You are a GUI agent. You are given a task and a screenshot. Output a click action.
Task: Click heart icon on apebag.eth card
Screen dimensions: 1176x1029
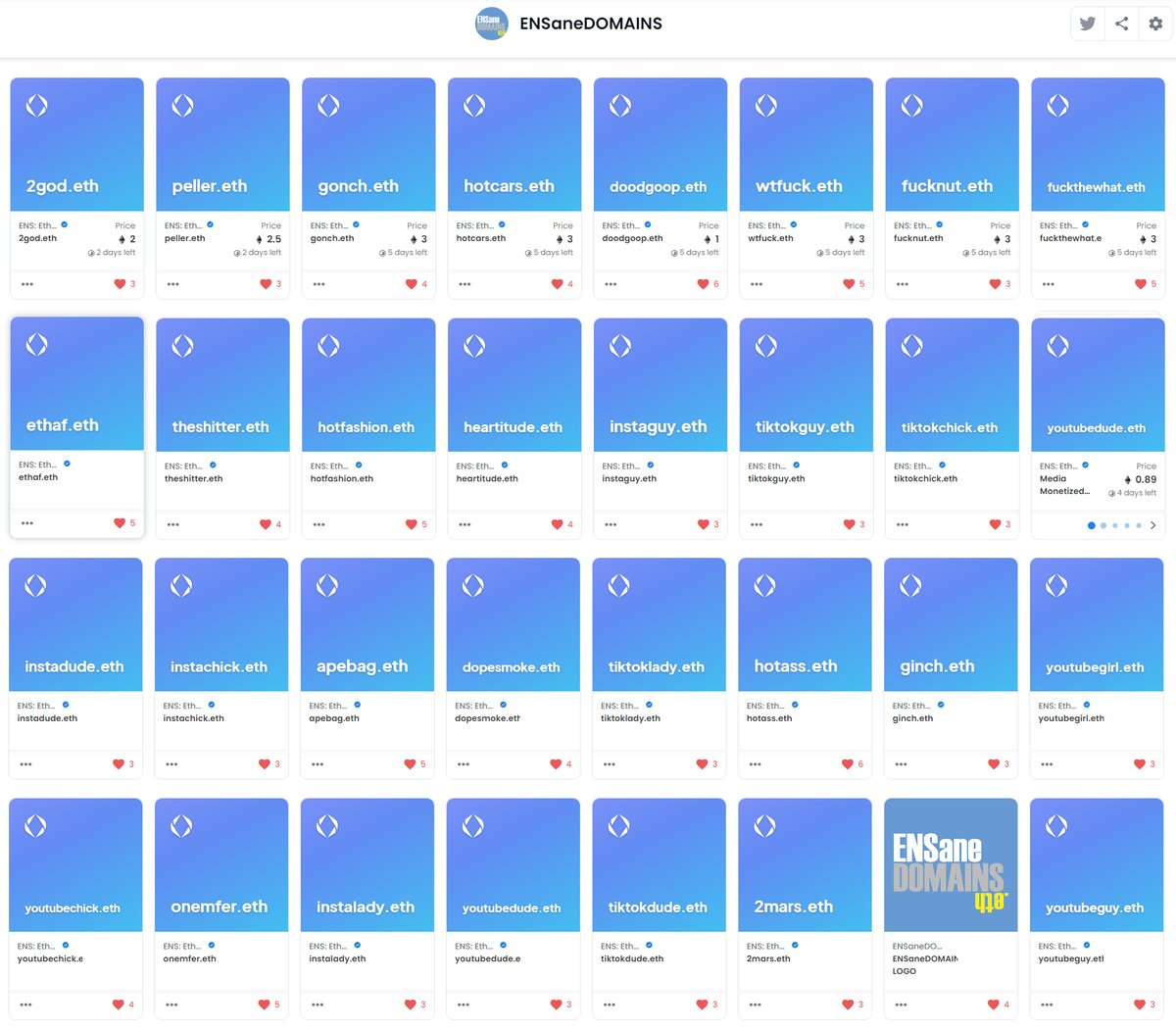pos(410,764)
